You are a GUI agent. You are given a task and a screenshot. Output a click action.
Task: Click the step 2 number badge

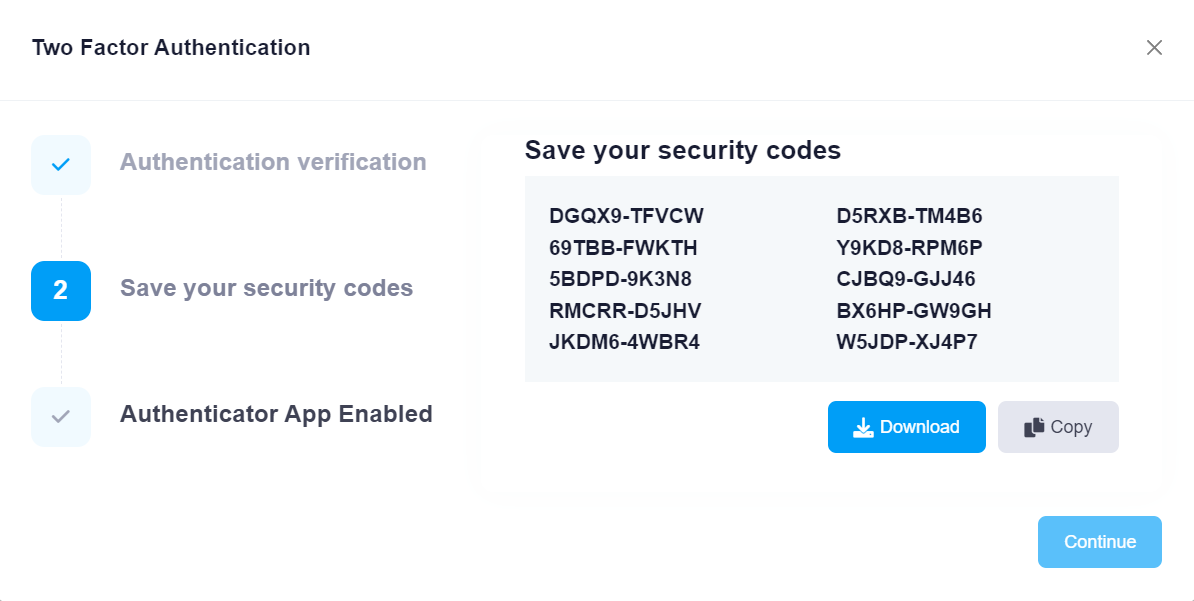click(x=61, y=290)
